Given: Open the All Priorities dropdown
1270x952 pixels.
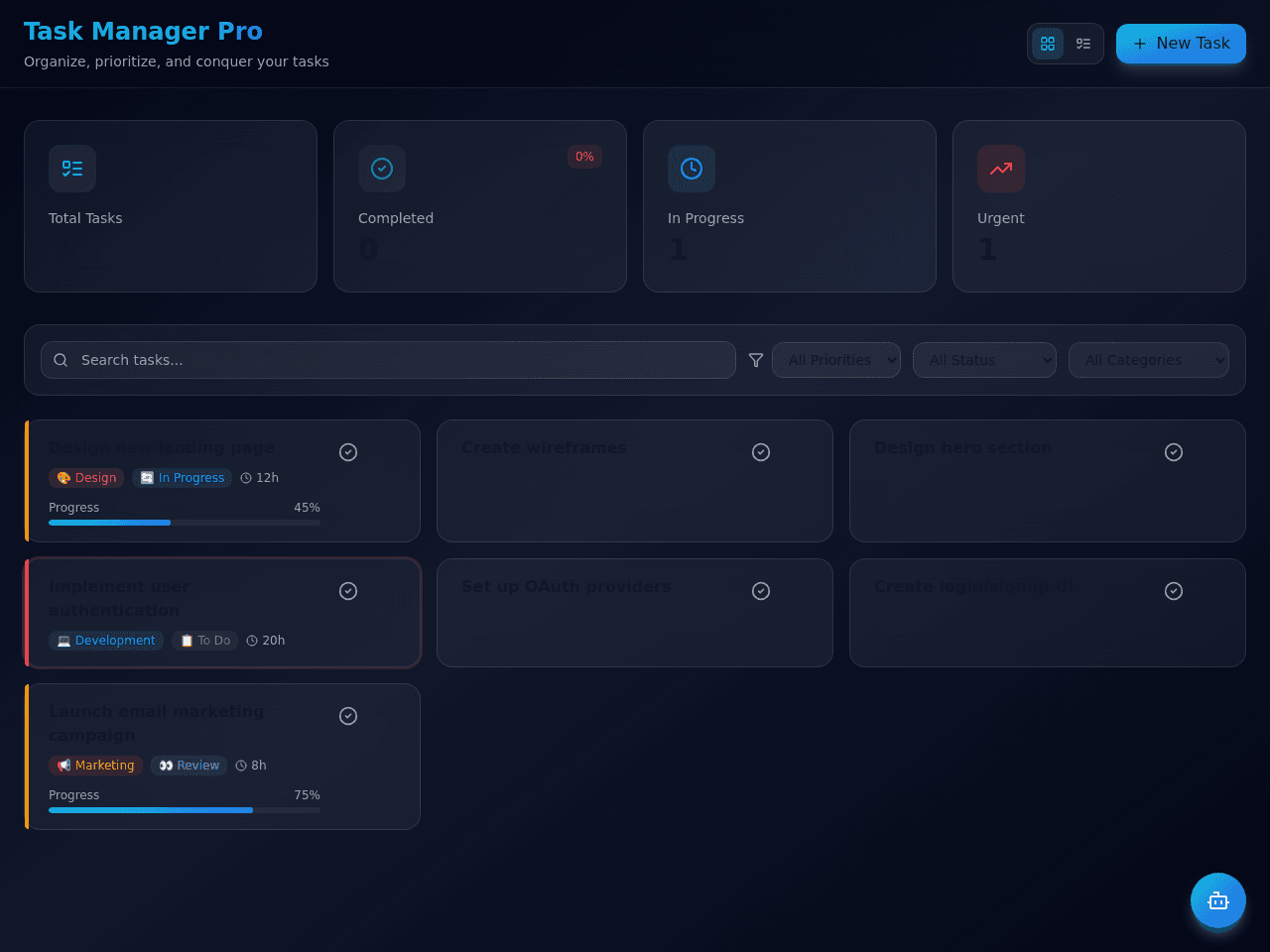Looking at the screenshot, I should [836, 360].
